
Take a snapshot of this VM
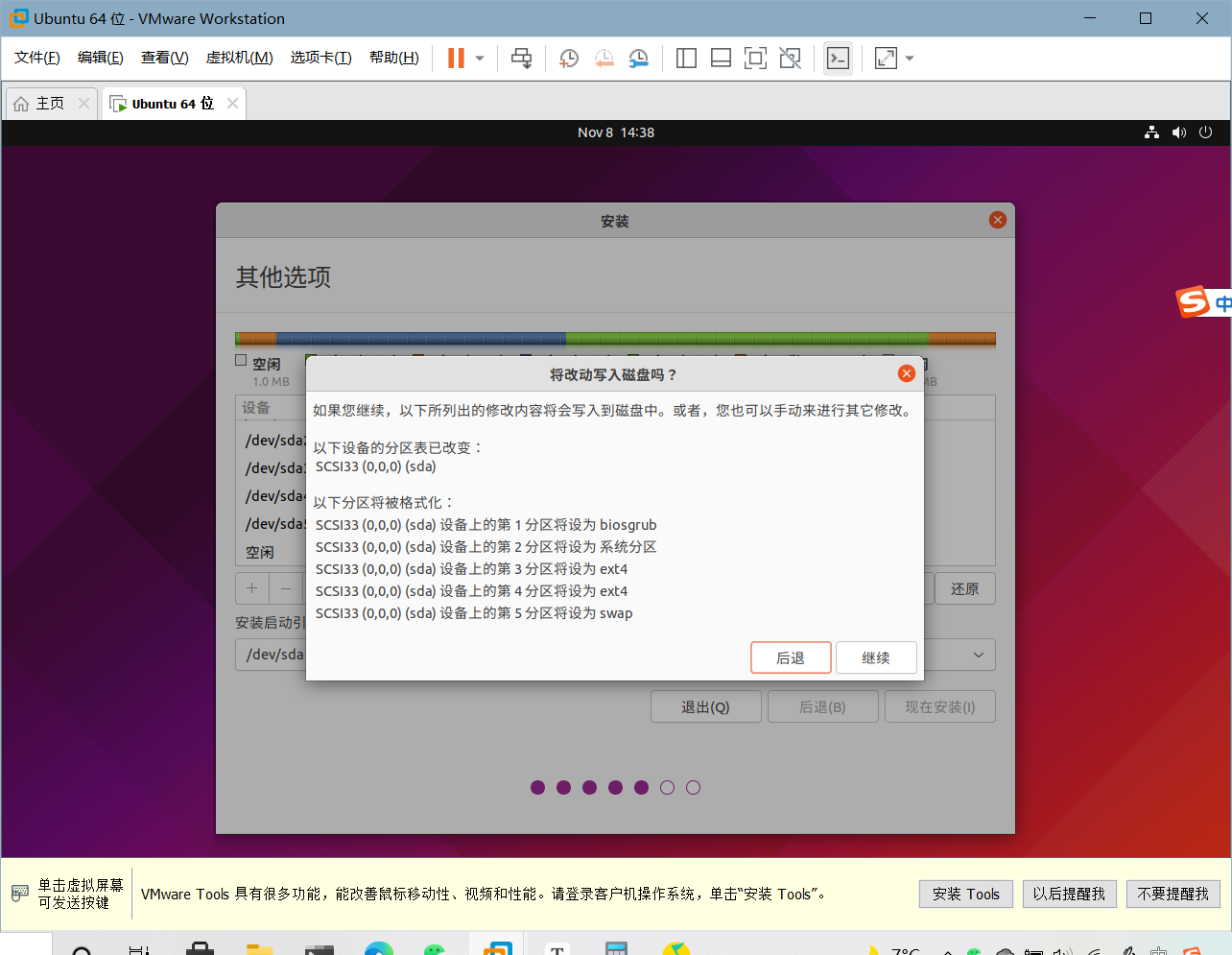[x=569, y=59]
